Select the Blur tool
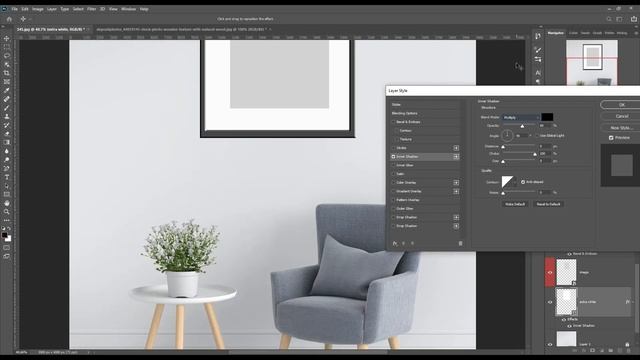 (7, 151)
